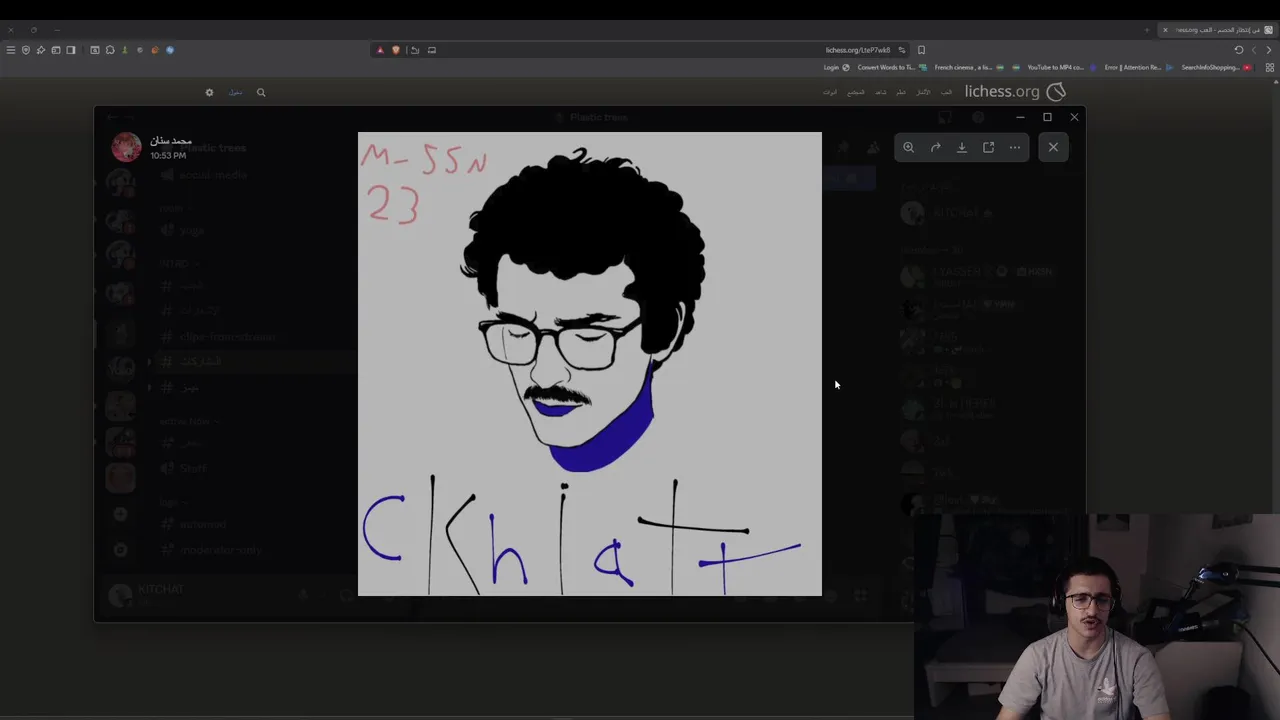Zoom in on the Discord image
Viewport: 1280px width, 720px height.
(909, 147)
